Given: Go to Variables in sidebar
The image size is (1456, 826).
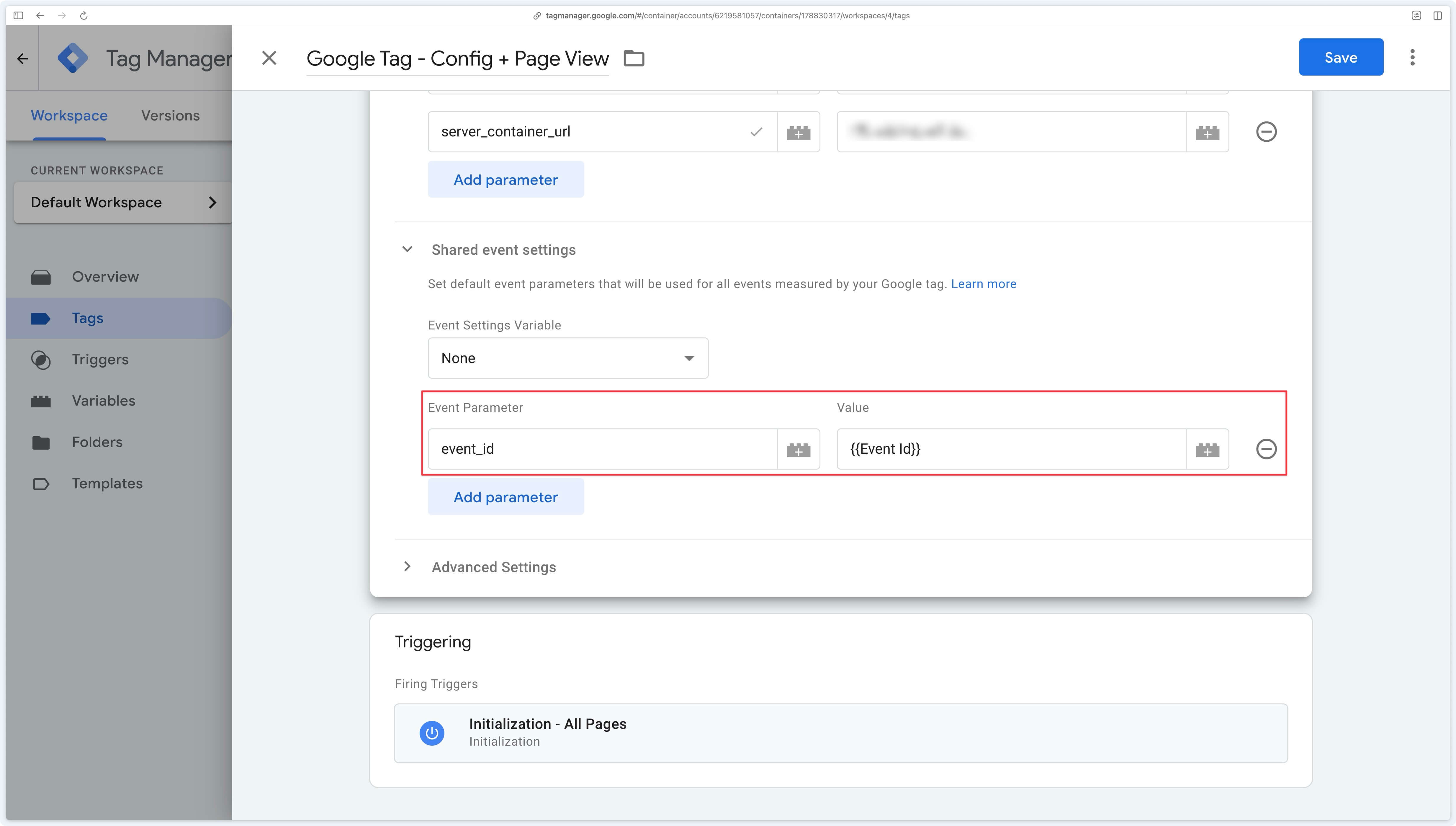Looking at the screenshot, I should [x=104, y=401].
